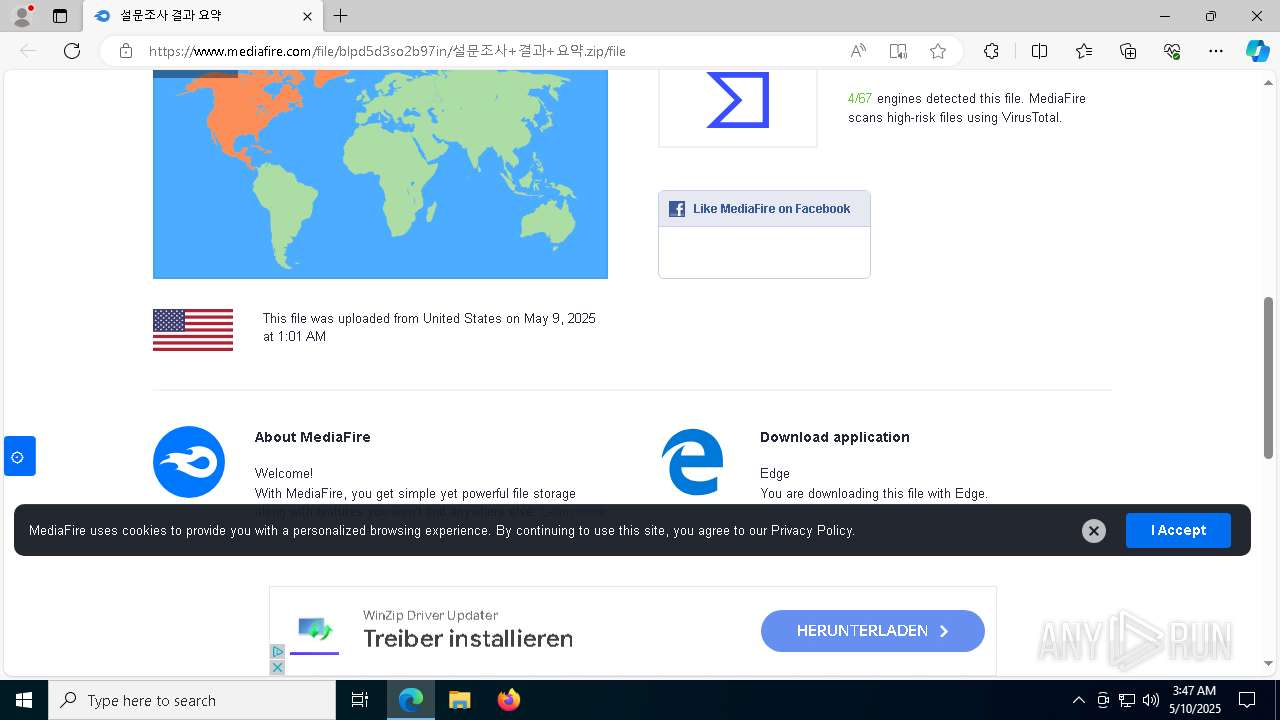Open Extensions puzzle icon
Viewport: 1280px width, 720px height.
991,51
